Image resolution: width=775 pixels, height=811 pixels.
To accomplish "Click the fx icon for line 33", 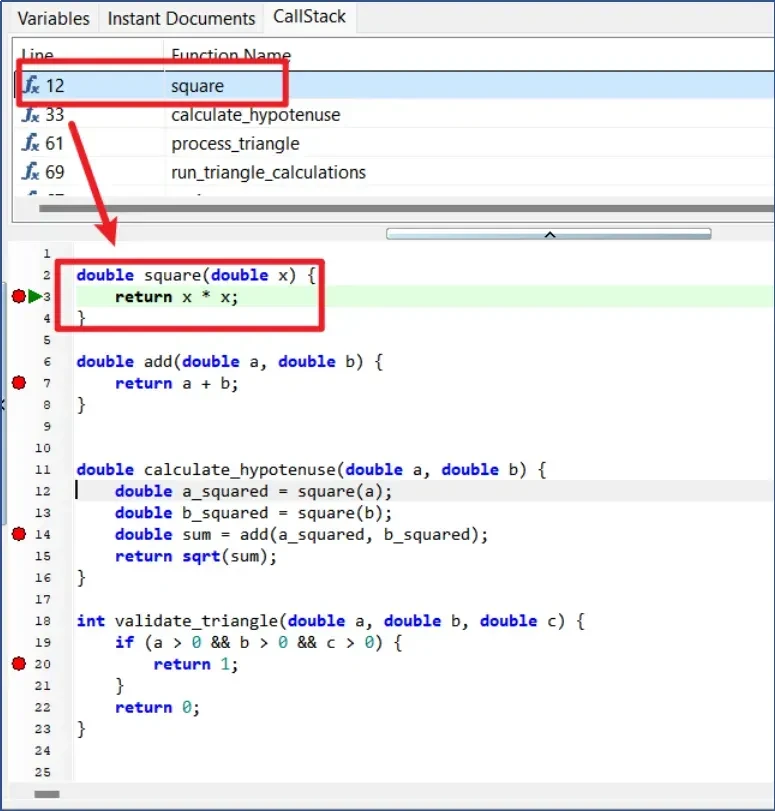I will coord(31,114).
